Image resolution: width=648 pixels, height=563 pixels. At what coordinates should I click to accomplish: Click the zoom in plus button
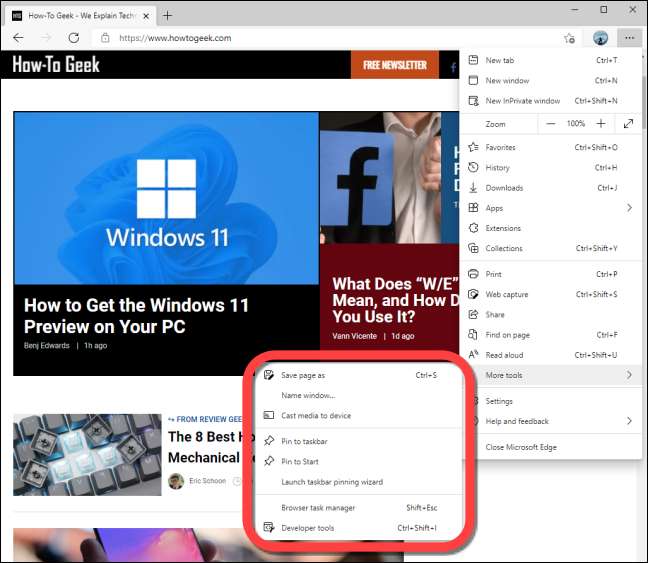(x=600, y=124)
